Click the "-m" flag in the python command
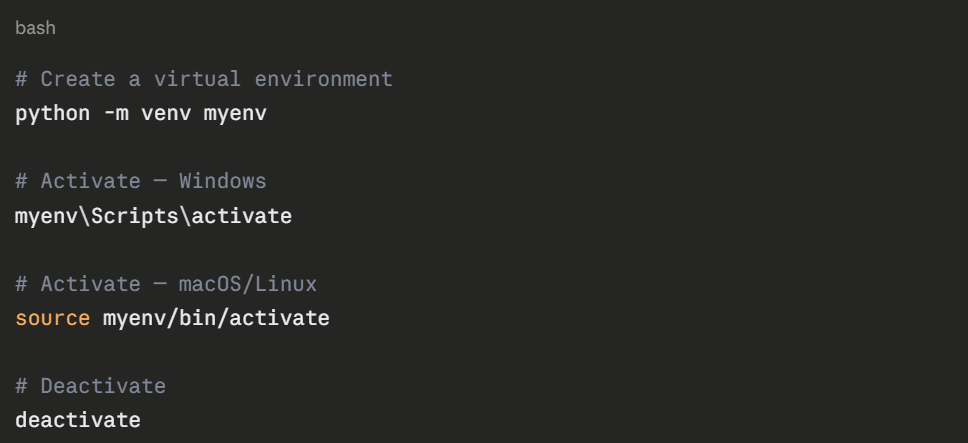The image size is (968, 443). pos(116,113)
